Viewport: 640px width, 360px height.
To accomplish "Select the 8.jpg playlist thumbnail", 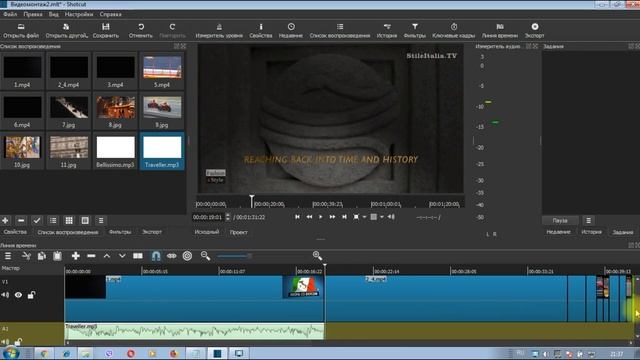I will 116,111.
